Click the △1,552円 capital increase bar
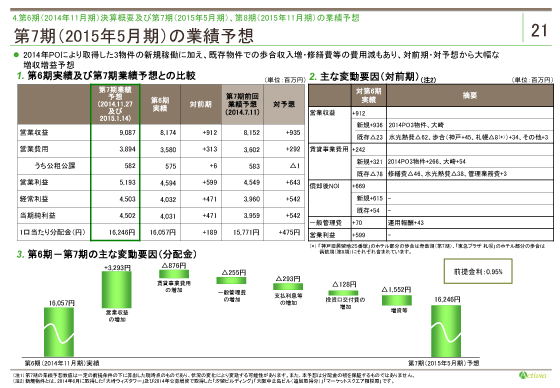Image resolution: width=560 pixels, height=388 pixels. point(397,300)
